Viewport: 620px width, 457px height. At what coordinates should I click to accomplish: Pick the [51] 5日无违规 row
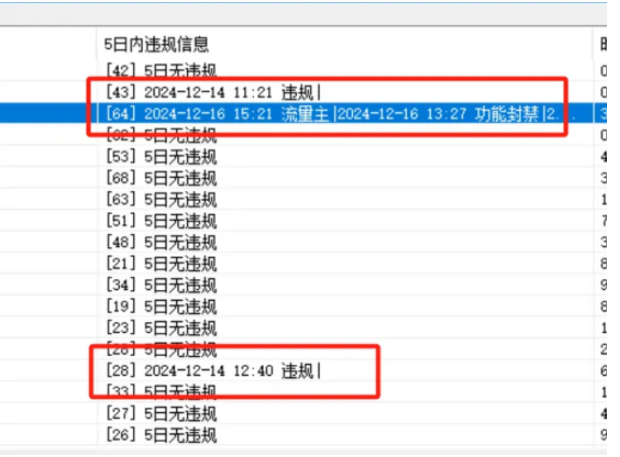pos(160,221)
